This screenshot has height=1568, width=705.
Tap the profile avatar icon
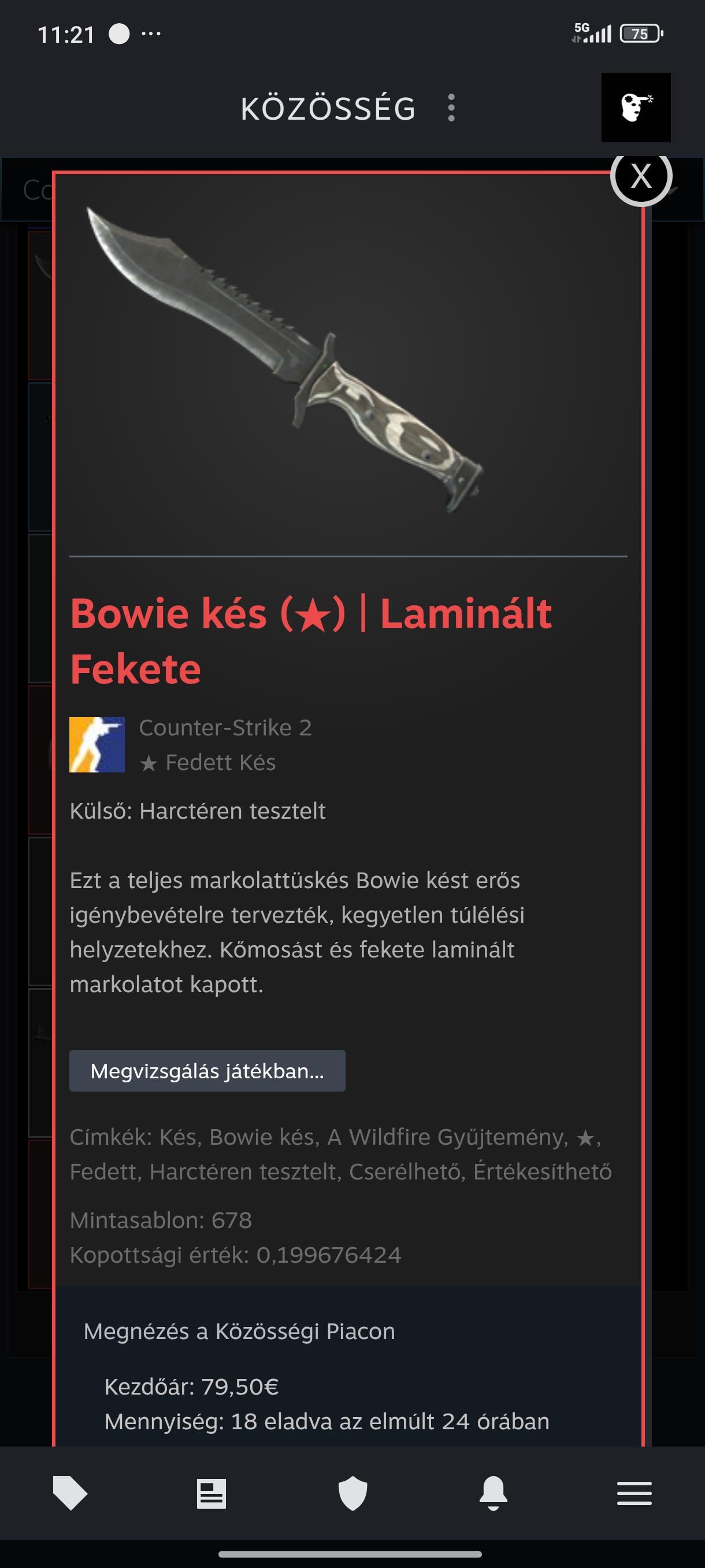(636, 108)
